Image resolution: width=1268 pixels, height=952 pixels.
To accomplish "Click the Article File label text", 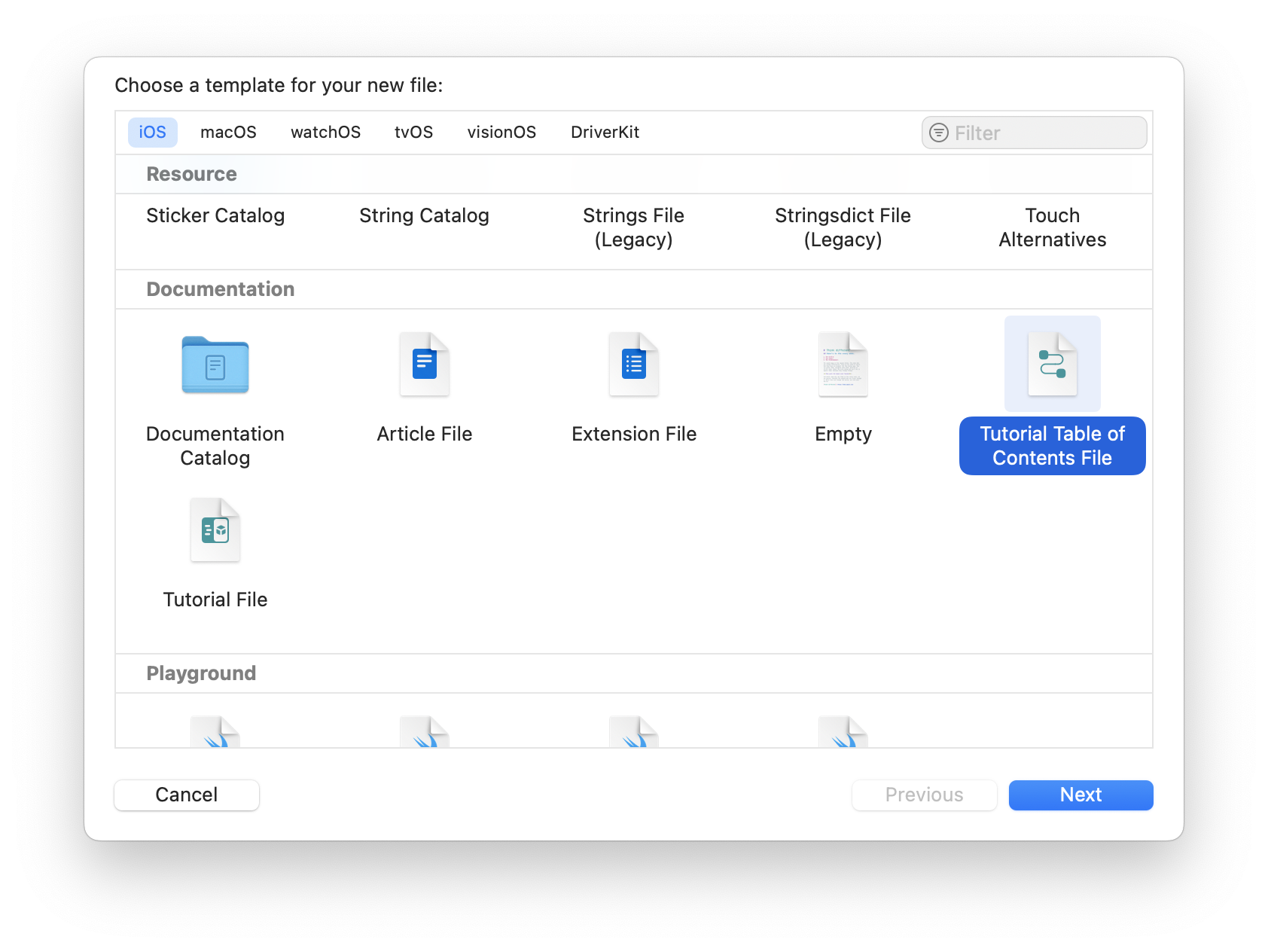I will pos(425,434).
